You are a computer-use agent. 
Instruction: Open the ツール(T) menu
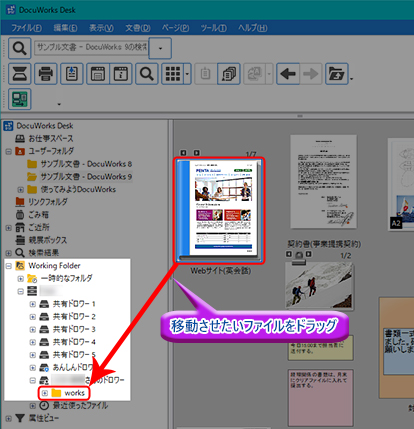pyautogui.click(x=213, y=28)
